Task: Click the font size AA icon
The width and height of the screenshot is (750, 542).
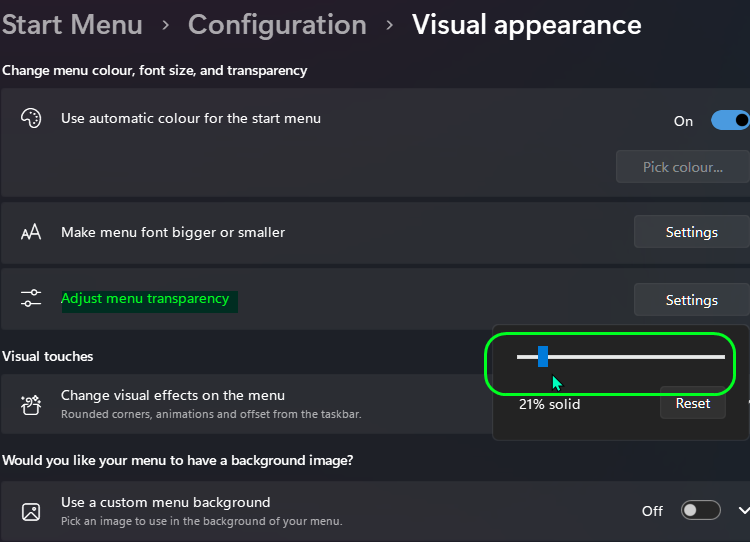Action: point(31,232)
